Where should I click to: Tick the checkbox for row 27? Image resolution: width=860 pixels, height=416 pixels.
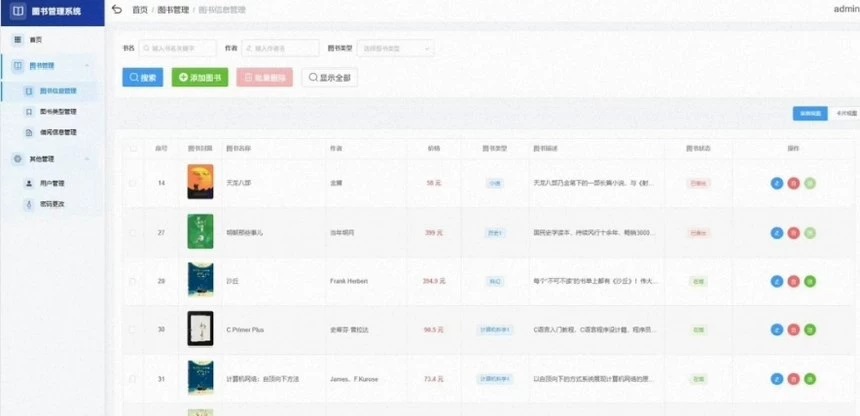pyautogui.click(x=133, y=233)
